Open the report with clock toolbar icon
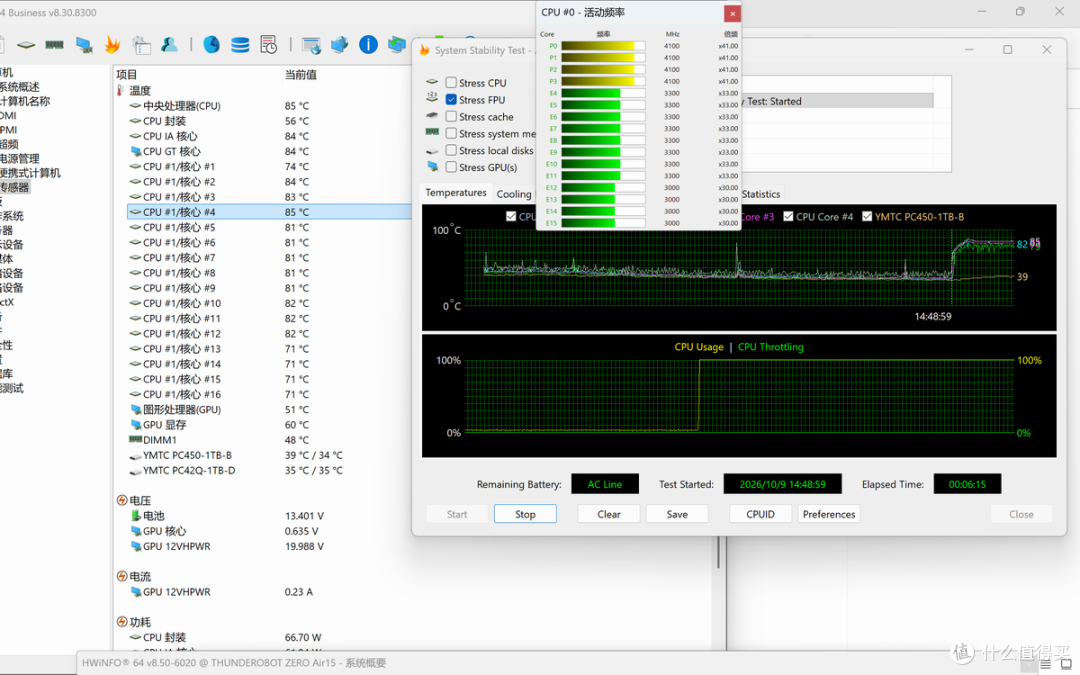 [269, 45]
